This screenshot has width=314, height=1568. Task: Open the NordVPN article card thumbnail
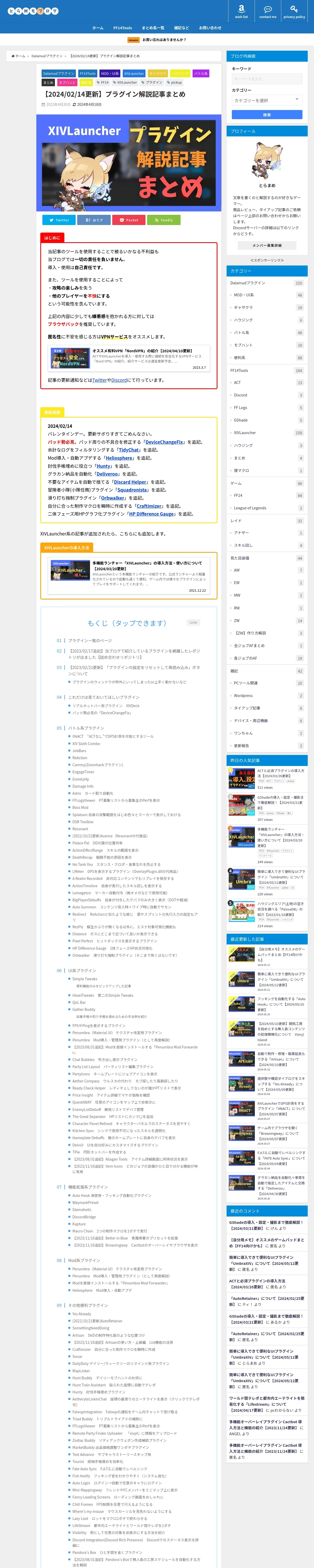tap(70, 359)
